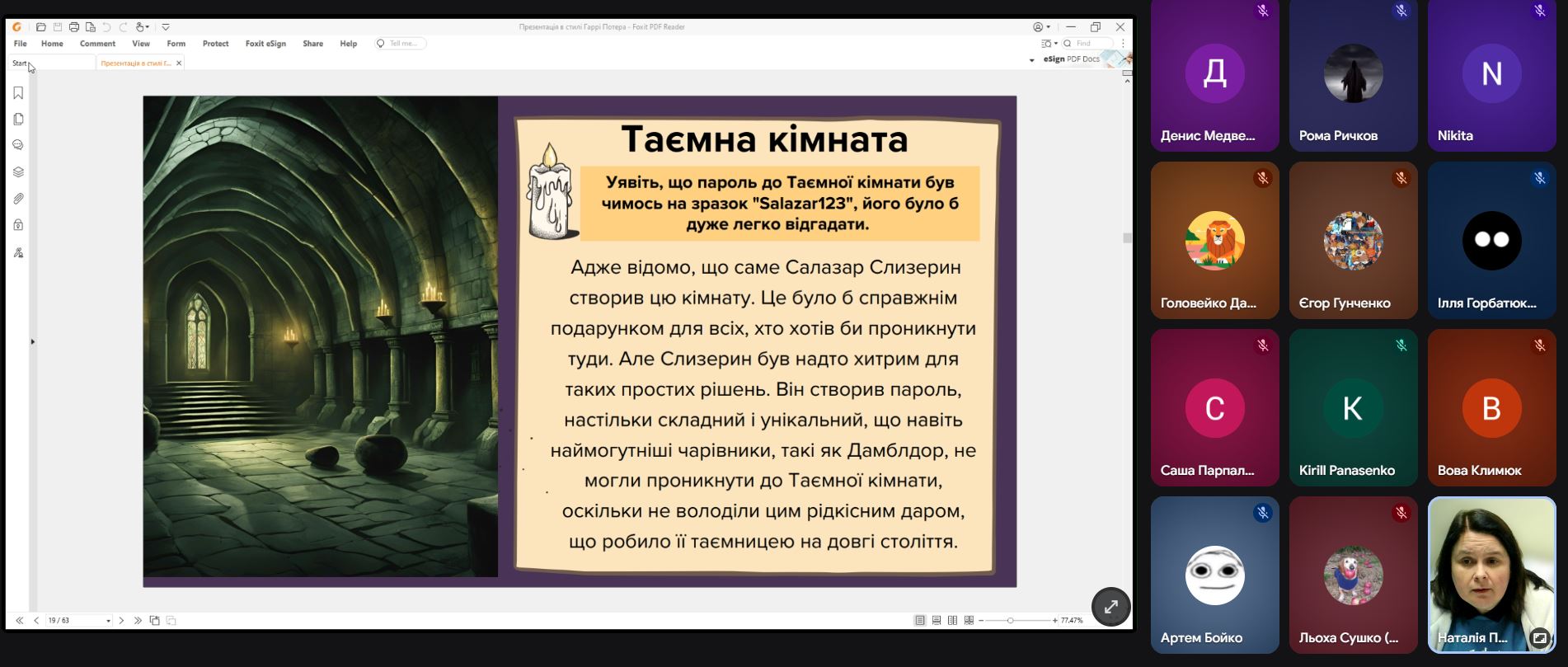Click the Print icon in quick toolbar
This screenshot has height=667, width=1568.
(74, 27)
